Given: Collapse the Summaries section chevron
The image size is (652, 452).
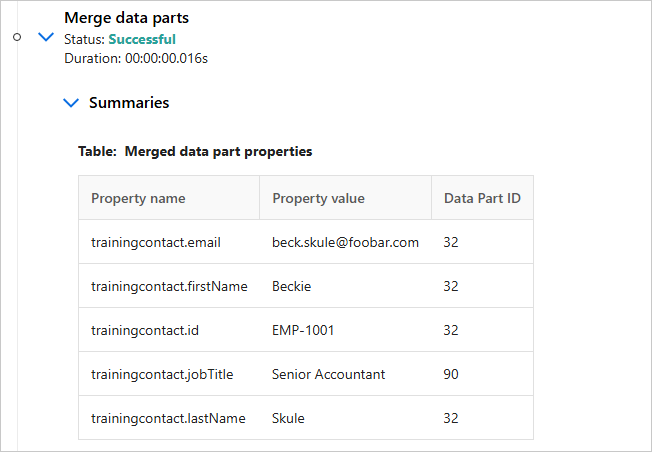Looking at the screenshot, I should [71, 103].
